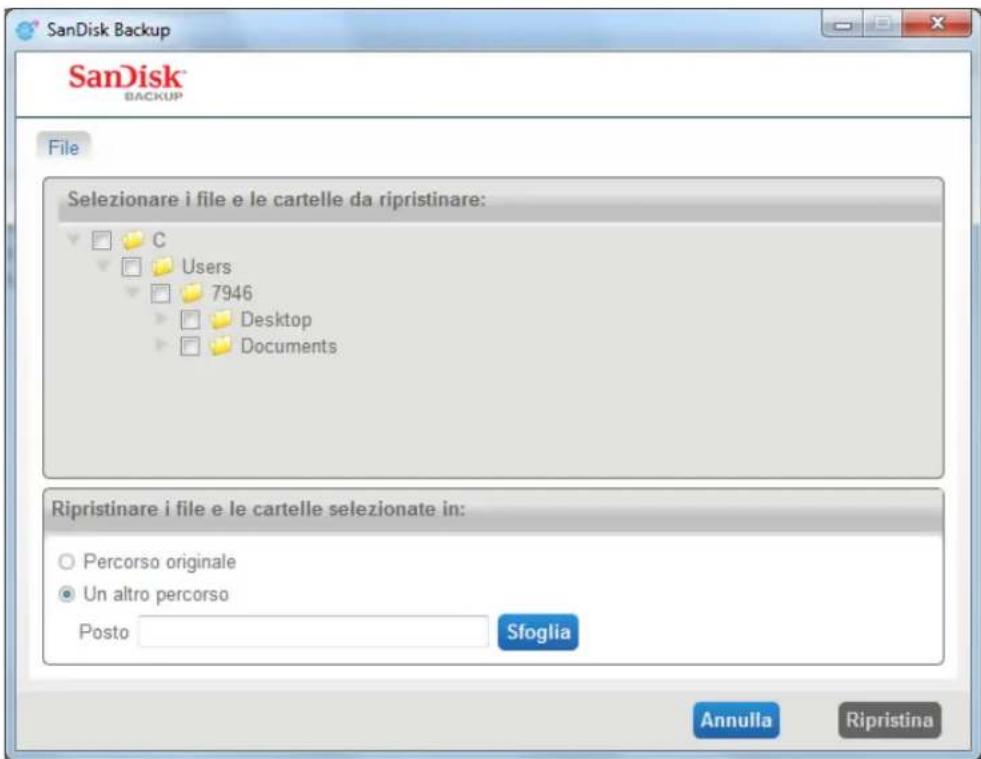
Task: Tick the checkbox for drive C
Action: (101, 240)
